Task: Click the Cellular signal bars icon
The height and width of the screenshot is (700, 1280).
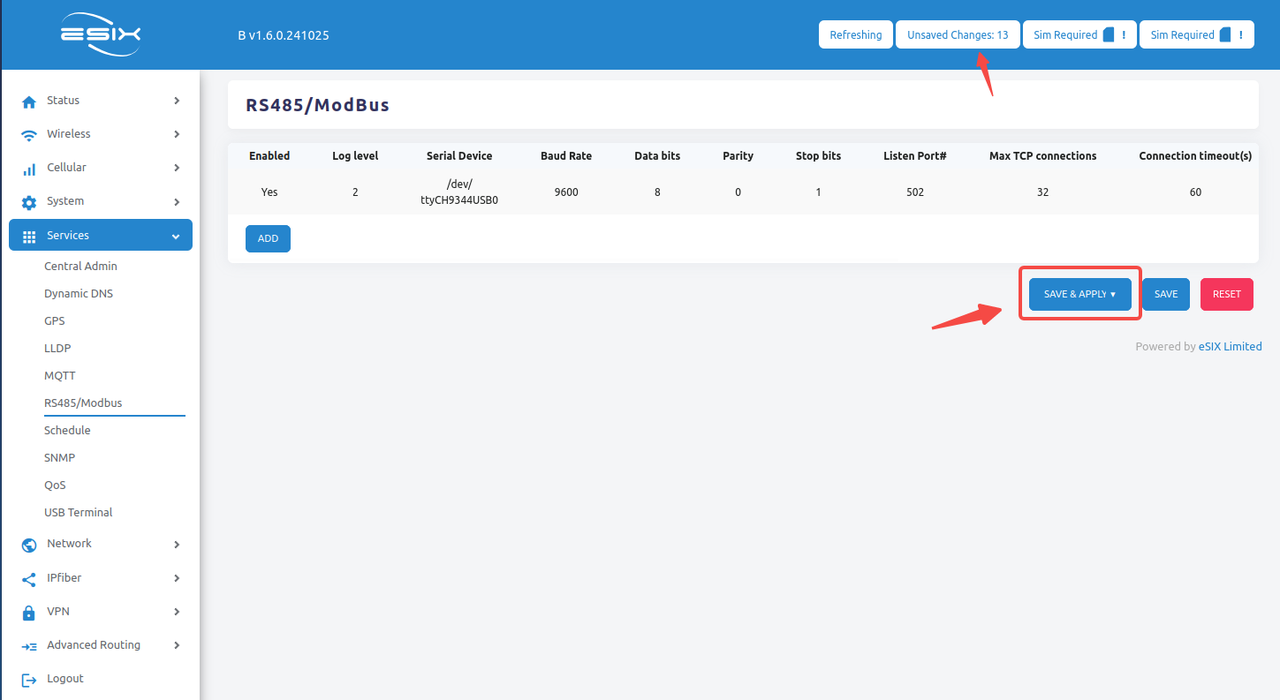Action: coord(29,169)
